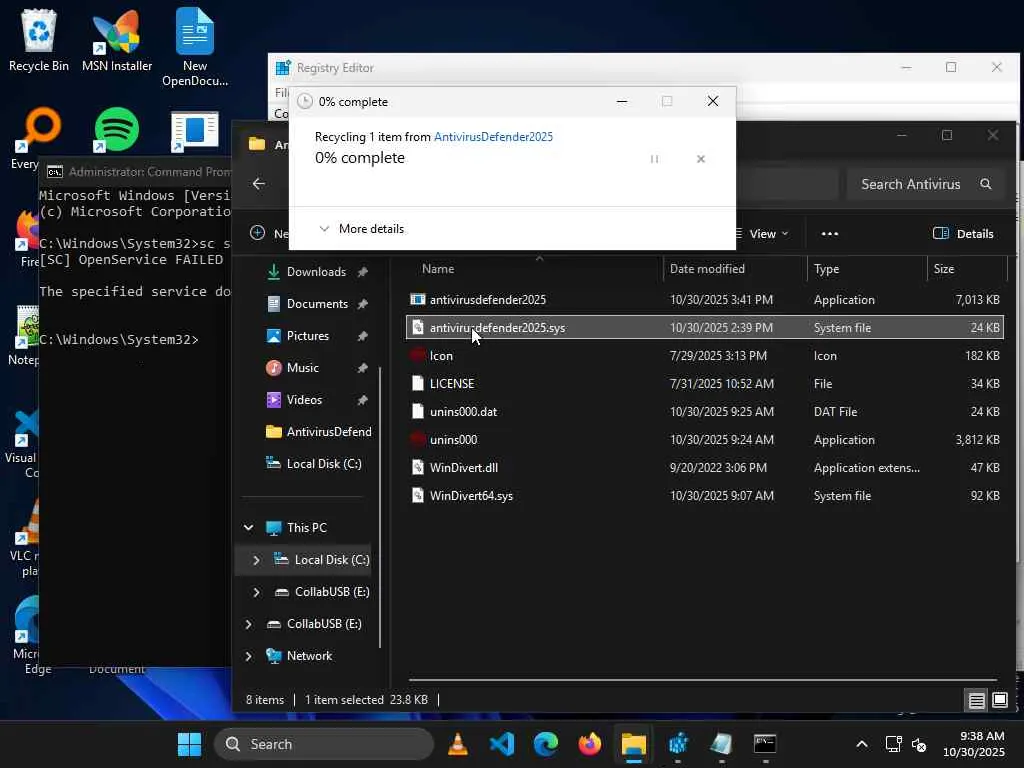Launch Spotify from the desktop

[x=117, y=129]
